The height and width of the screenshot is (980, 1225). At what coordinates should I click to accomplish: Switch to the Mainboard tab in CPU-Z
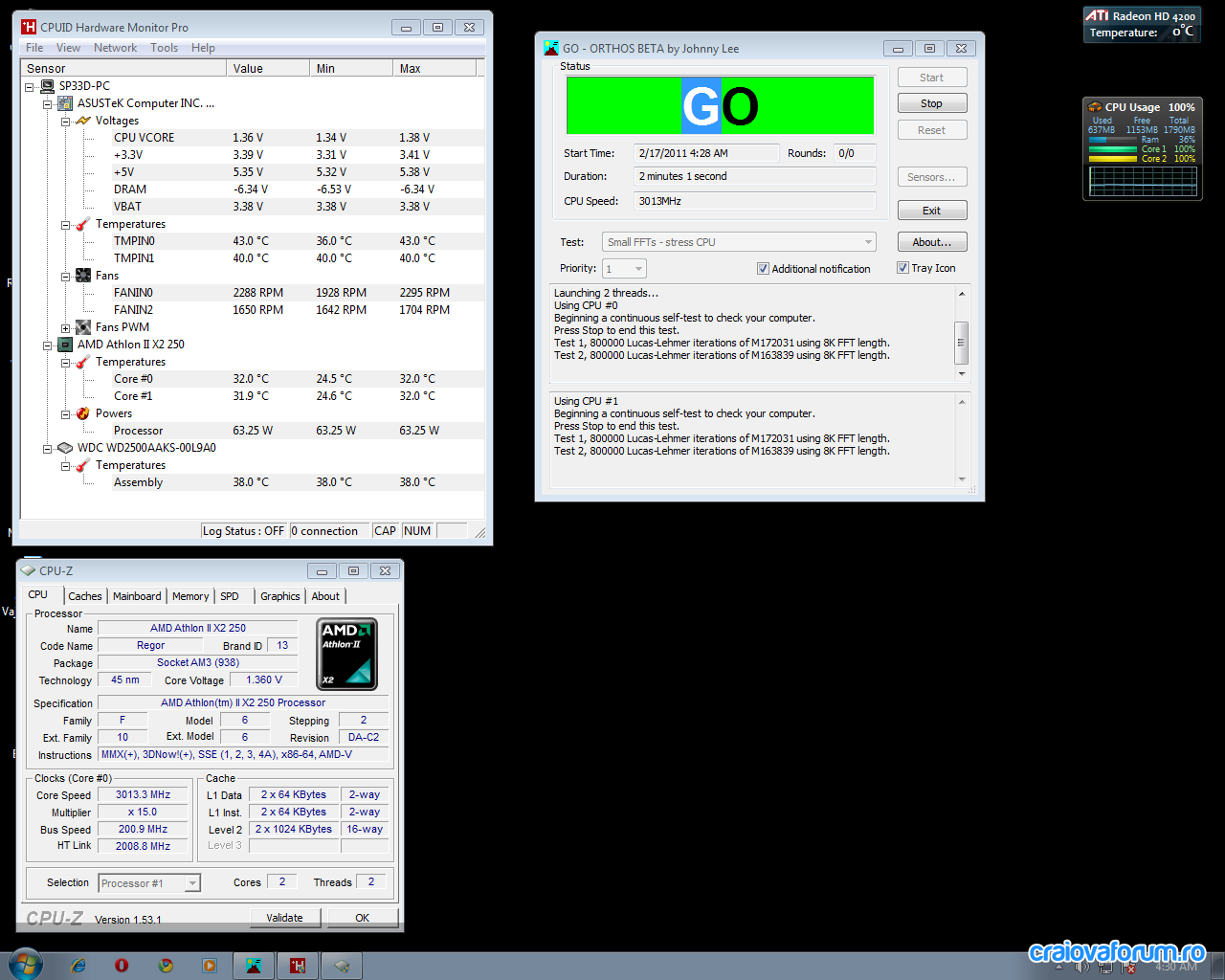point(137,596)
